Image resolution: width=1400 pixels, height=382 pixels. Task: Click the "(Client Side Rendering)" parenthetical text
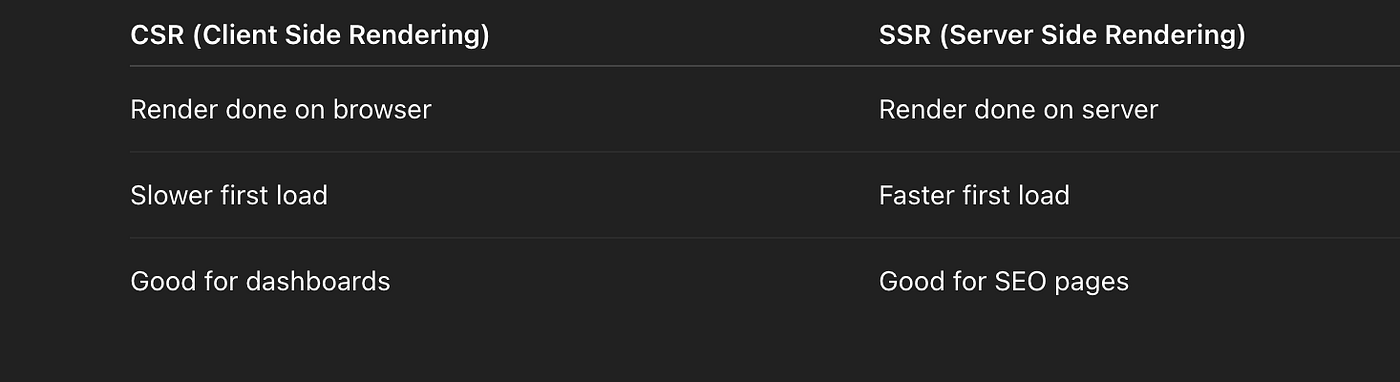pos(340,37)
